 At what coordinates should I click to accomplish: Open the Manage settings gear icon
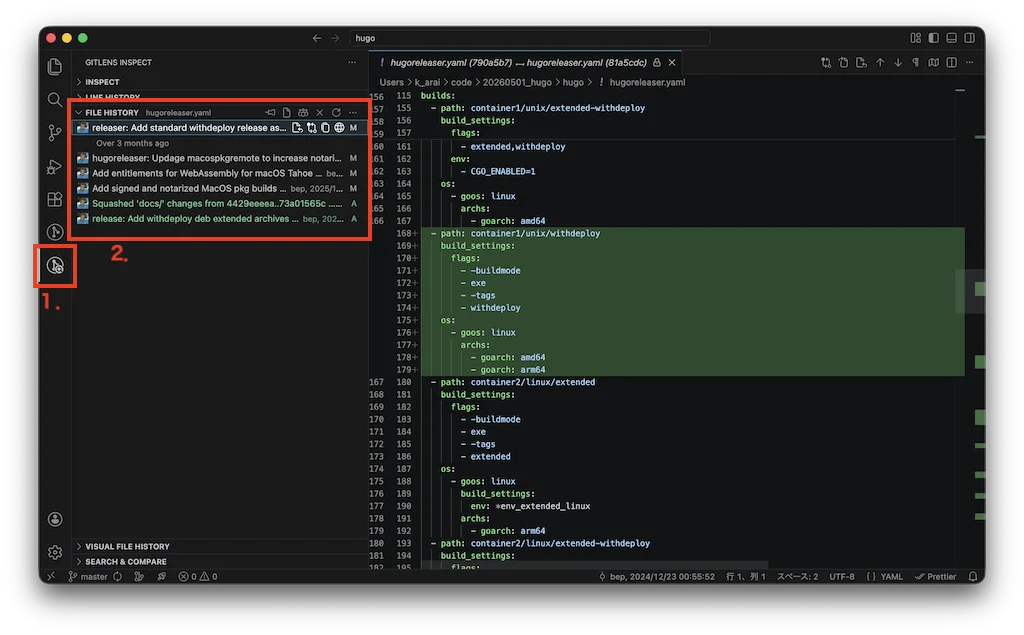pos(55,553)
